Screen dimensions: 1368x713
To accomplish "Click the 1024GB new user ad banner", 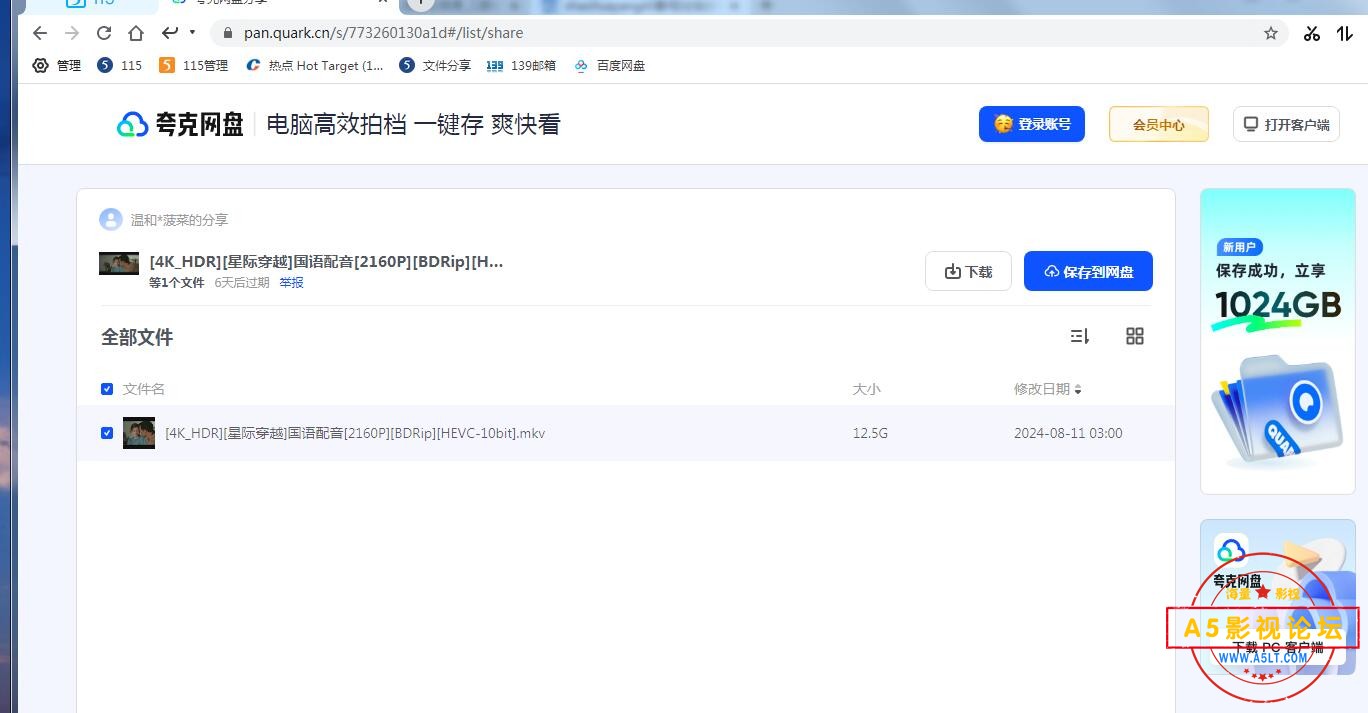I will click(1277, 341).
